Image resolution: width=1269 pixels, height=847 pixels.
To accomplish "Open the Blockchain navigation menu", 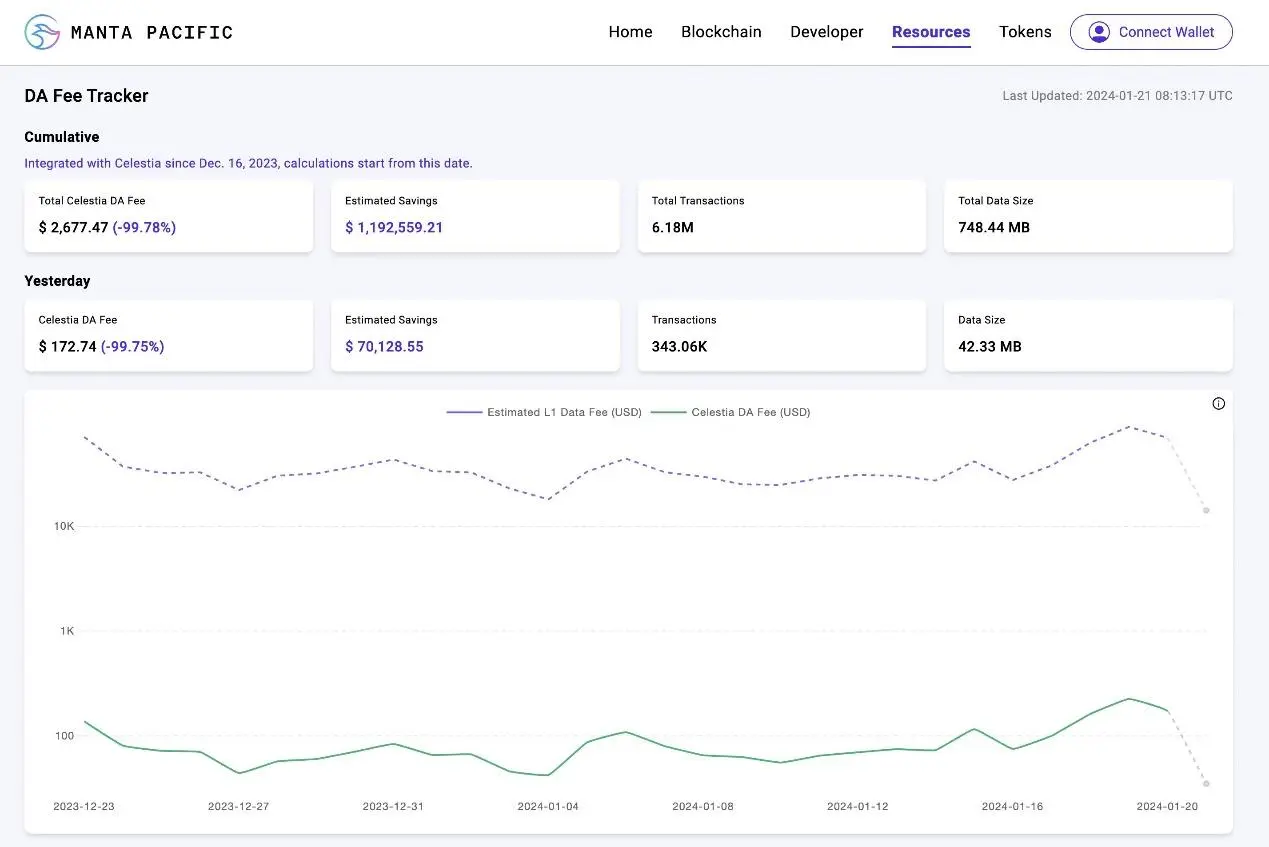I will coord(721,32).
